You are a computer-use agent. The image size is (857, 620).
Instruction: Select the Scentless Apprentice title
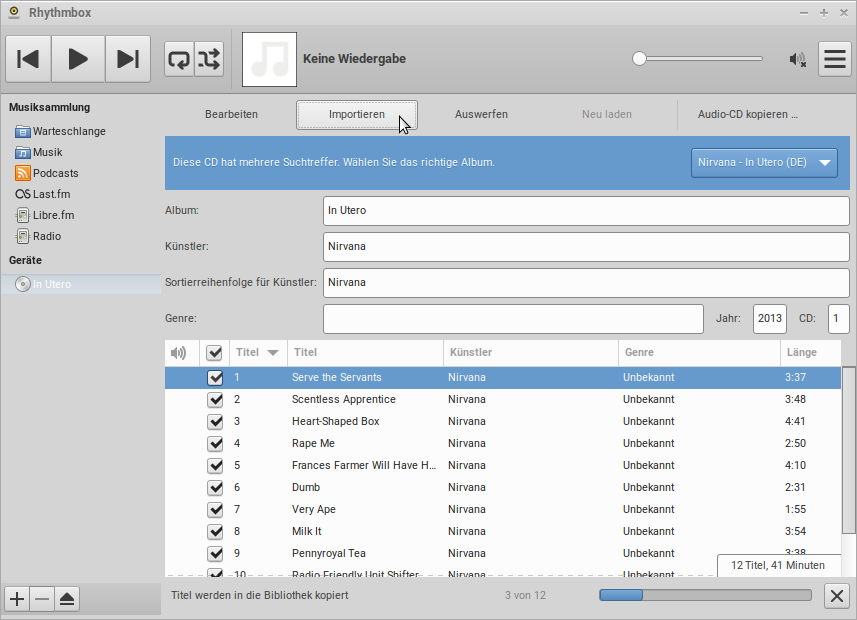click(344, 400)
